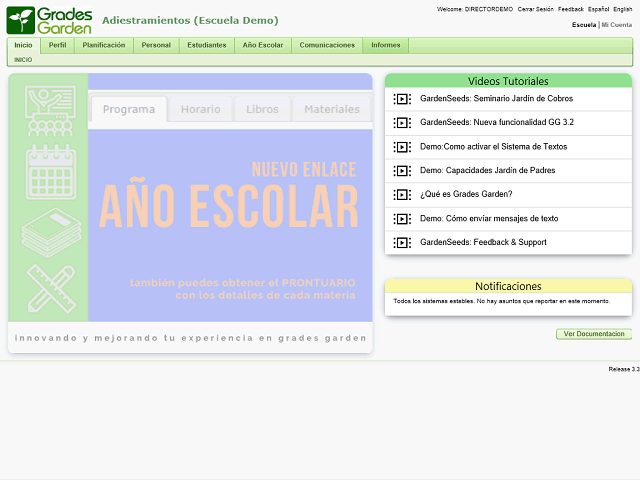
Task: Switch to Mi Cuenta view
Action: tap(617, 24)
